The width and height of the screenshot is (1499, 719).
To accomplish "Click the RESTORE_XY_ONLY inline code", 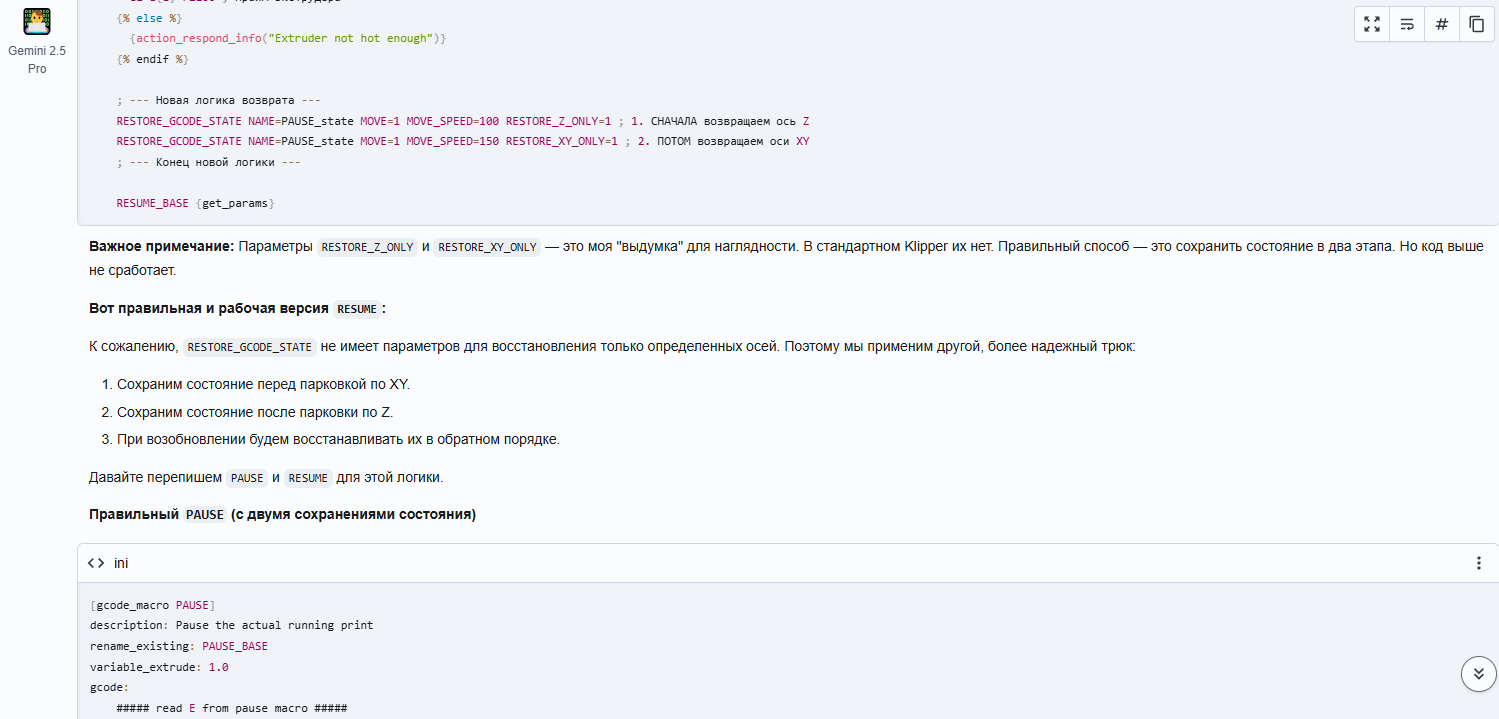I will pyautogui.click(x=487, y=247).
